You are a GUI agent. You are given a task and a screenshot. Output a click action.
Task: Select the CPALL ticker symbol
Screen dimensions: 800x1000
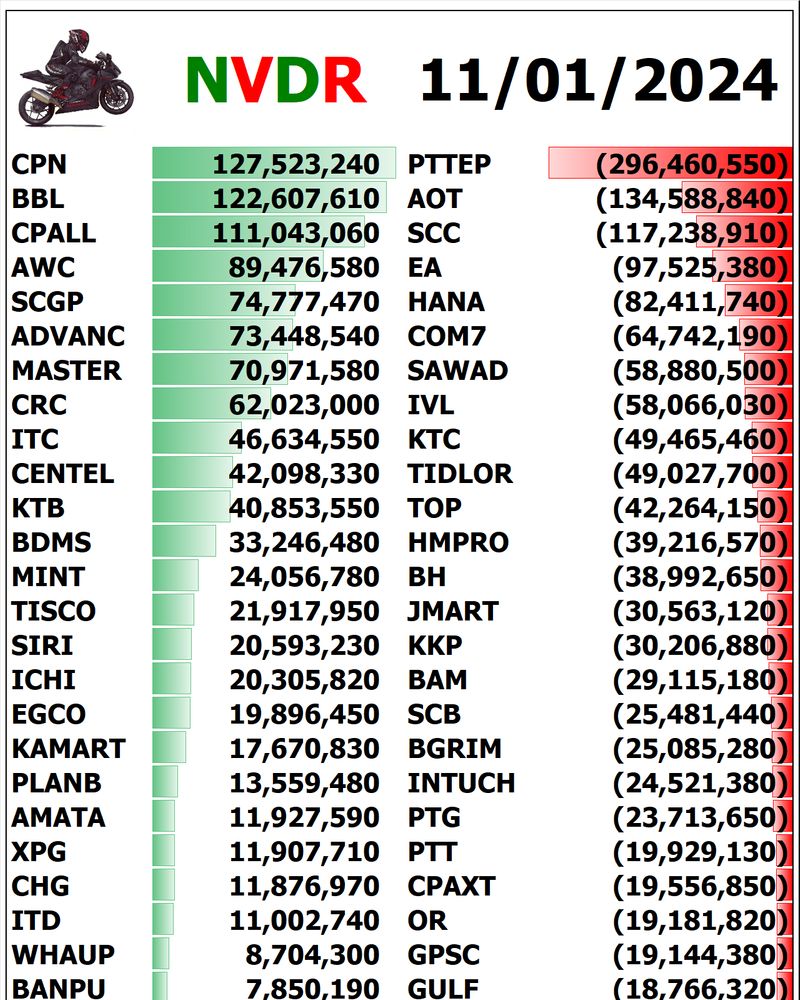coord(54,233)
